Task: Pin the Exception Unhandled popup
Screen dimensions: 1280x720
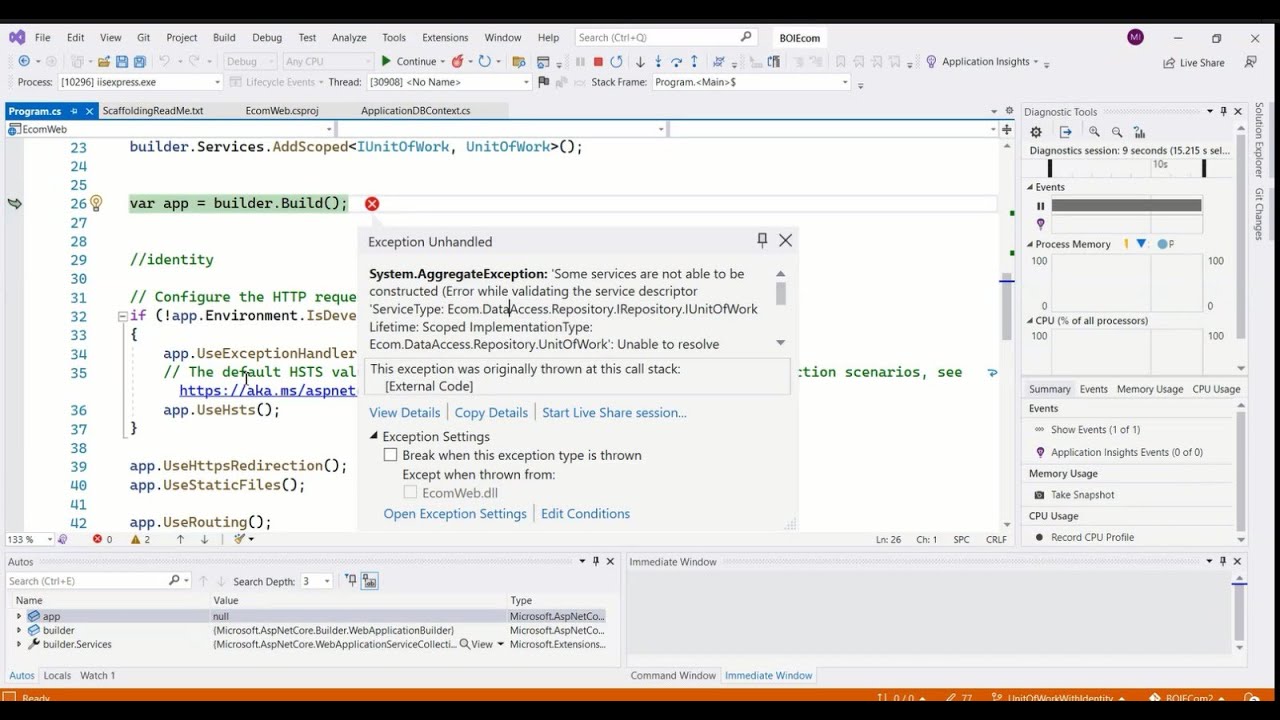Action: coord(762,240)
